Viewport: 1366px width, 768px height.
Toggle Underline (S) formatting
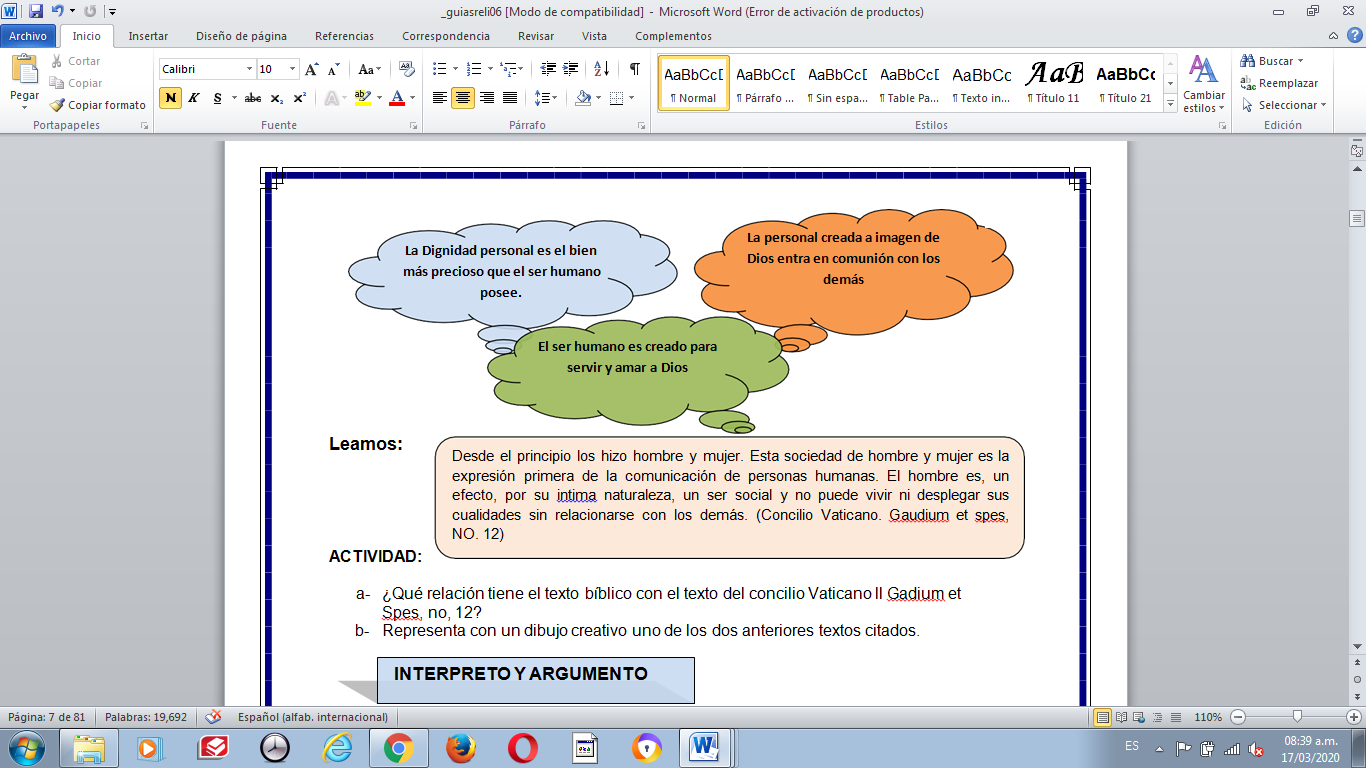pyautogui.click(x=218, y=98)
